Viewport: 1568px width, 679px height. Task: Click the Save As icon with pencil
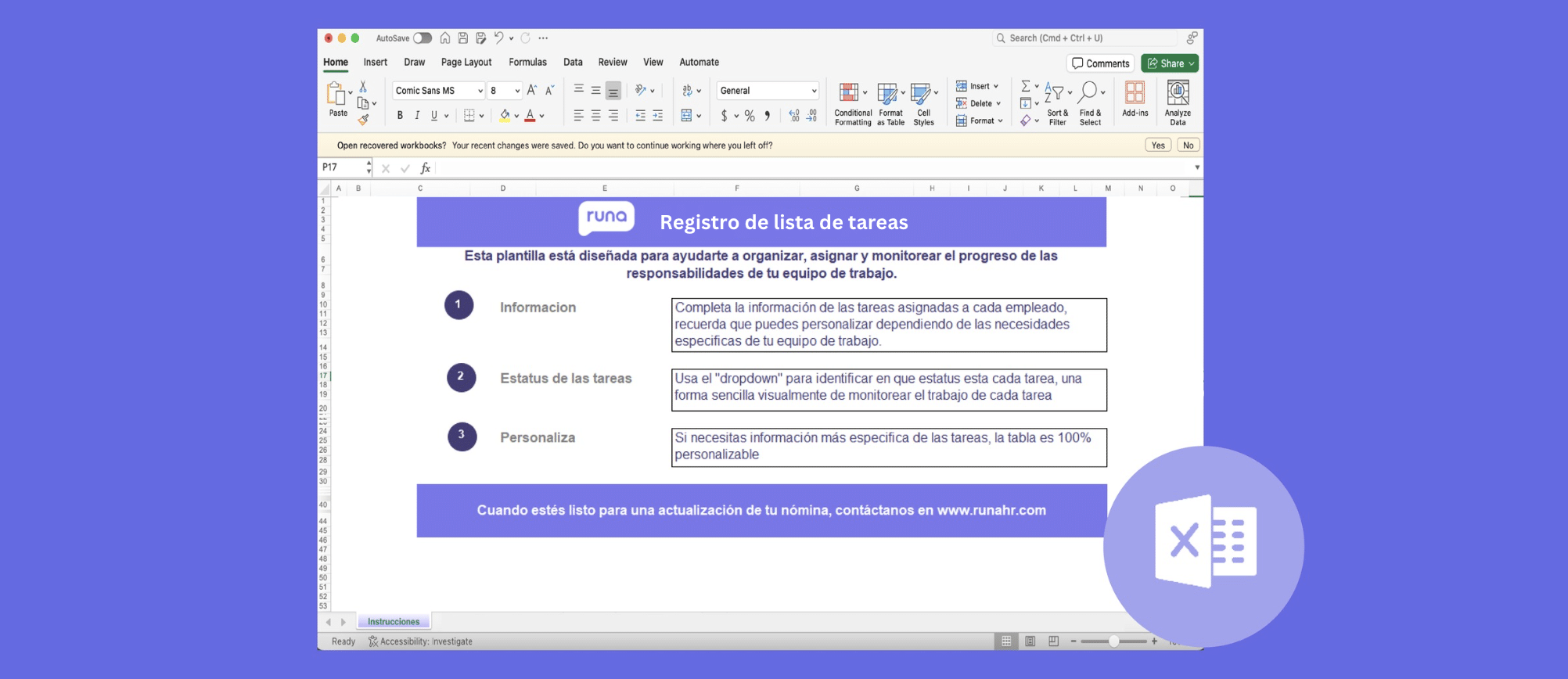coord(480,38)
